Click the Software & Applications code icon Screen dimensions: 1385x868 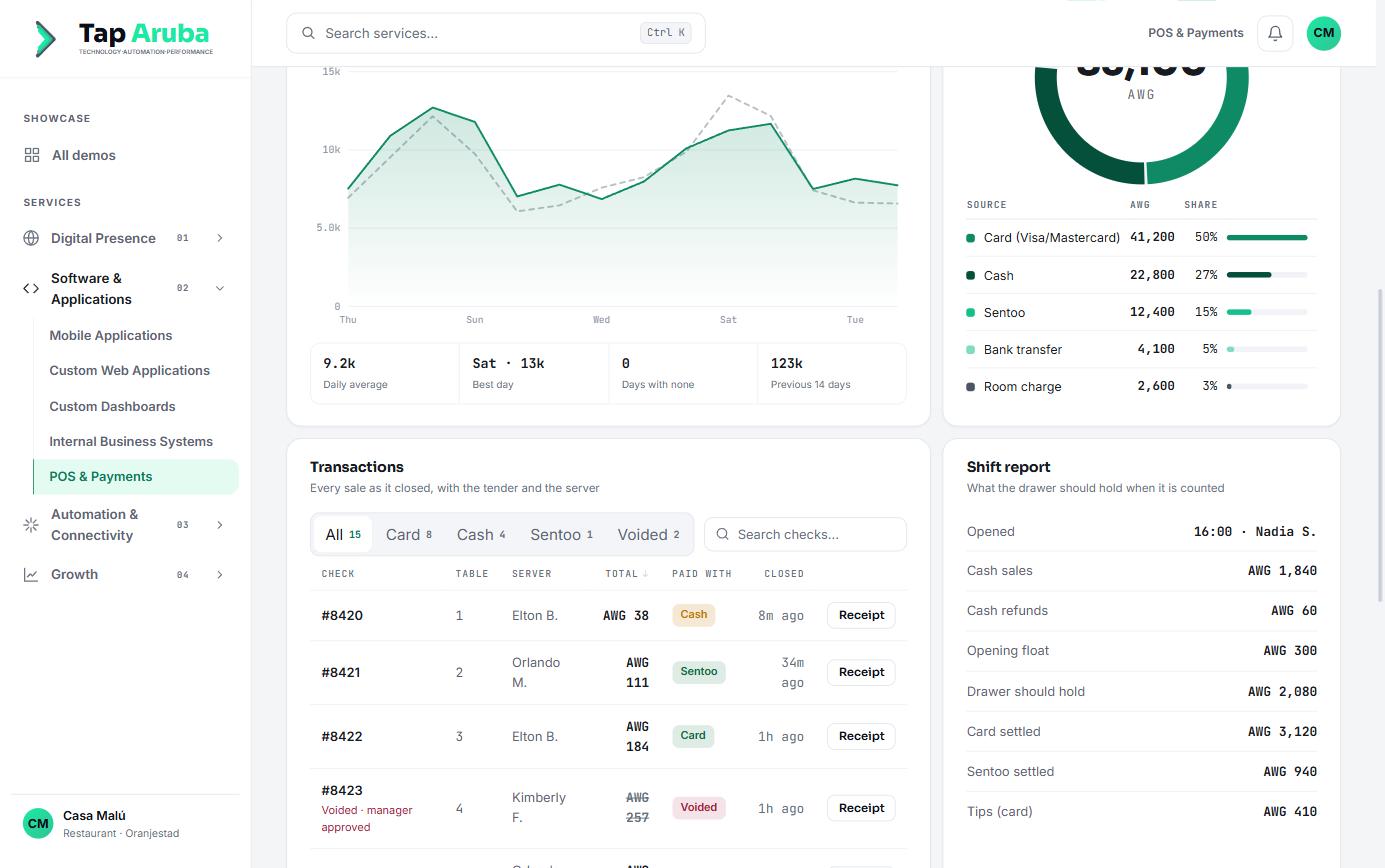31,288
